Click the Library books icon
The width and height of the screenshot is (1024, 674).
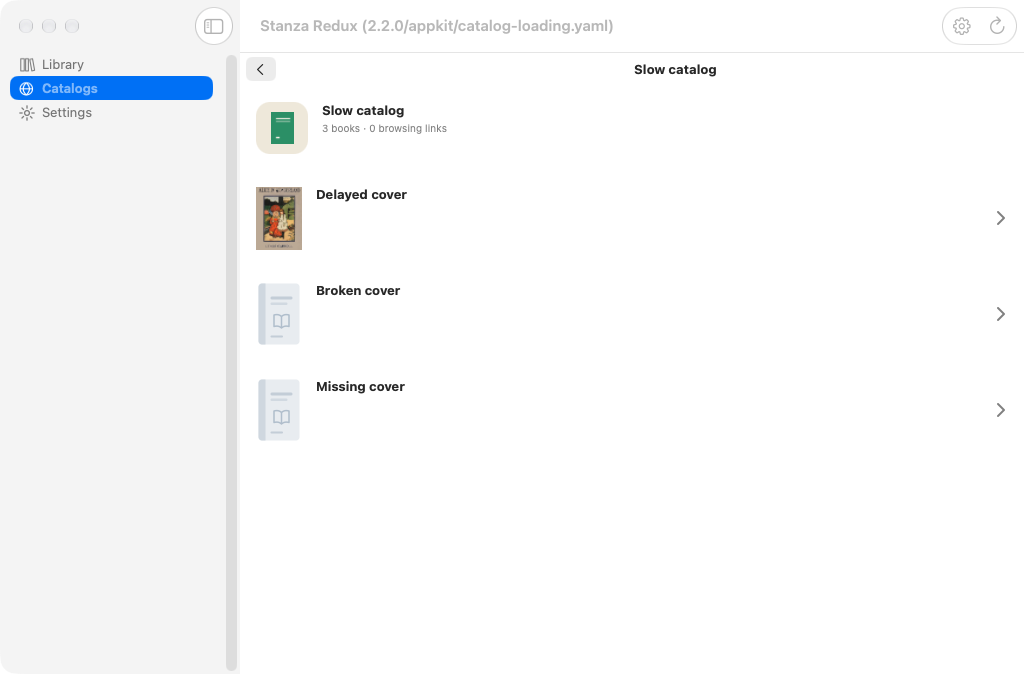27,65
